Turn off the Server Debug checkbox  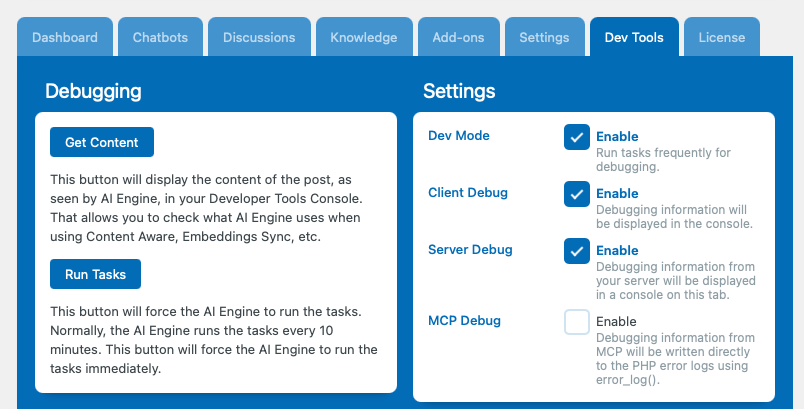pos(577,251)
